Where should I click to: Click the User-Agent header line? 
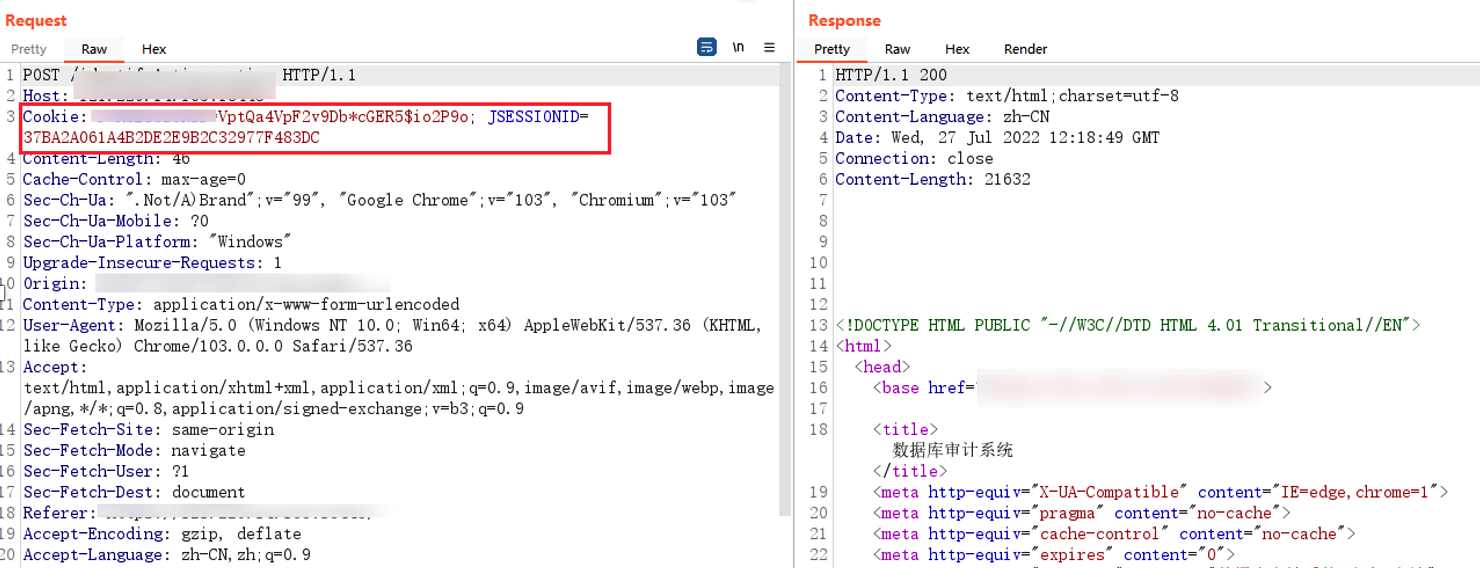tap(390, 325)
